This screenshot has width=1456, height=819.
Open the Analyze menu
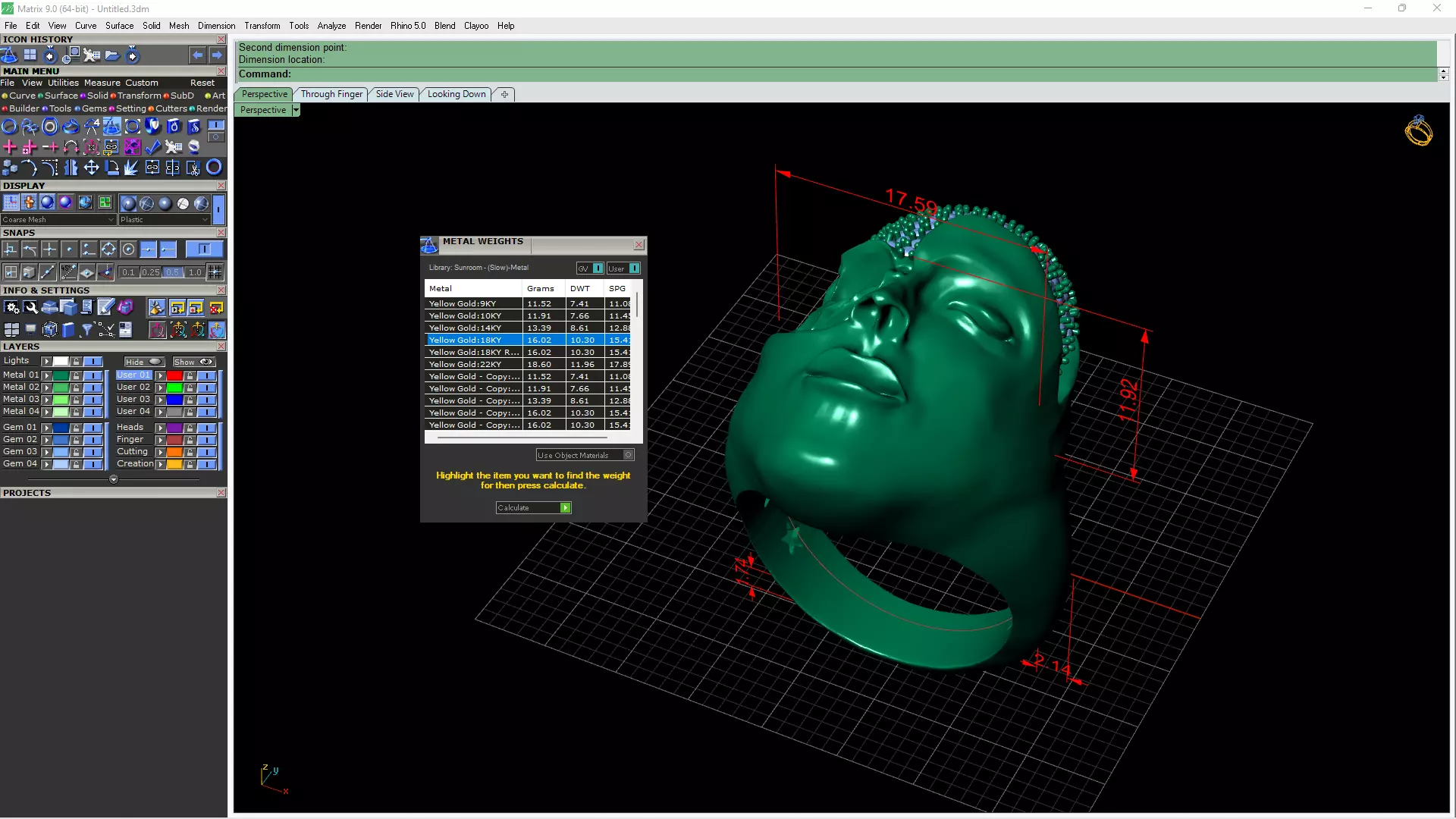coord(331,26)
